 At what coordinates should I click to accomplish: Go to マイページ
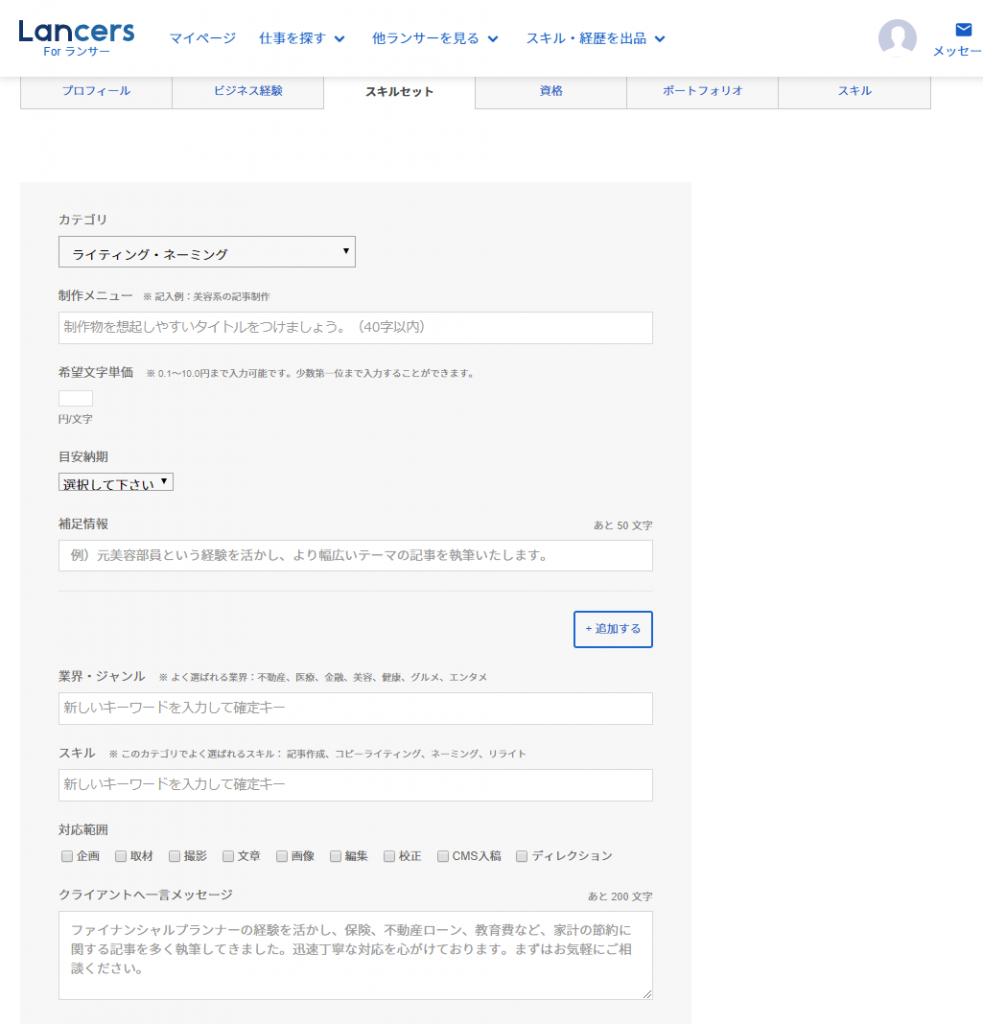coord(202,38)
